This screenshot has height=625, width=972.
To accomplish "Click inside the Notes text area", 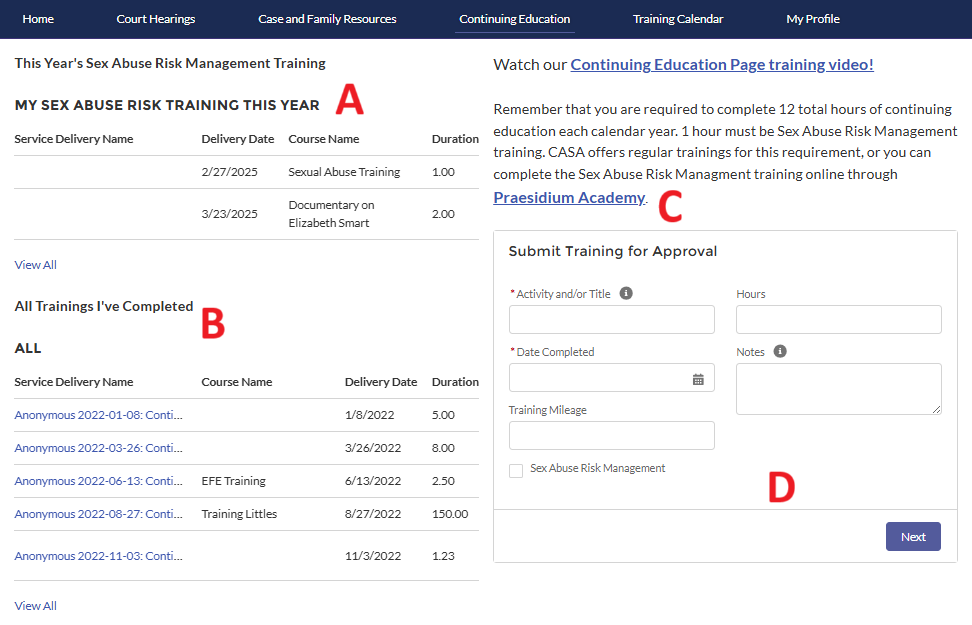I will click(838, 388).
